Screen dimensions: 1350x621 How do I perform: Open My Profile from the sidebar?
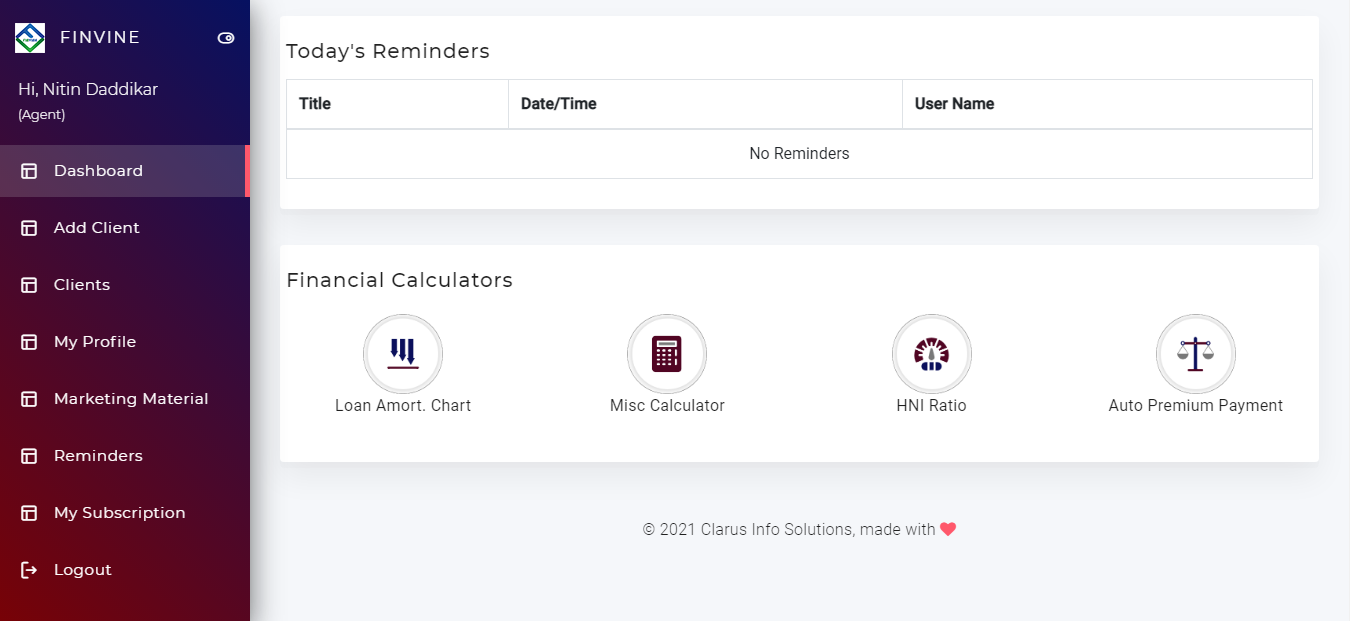pyautogui.click(x=125, y=342)
